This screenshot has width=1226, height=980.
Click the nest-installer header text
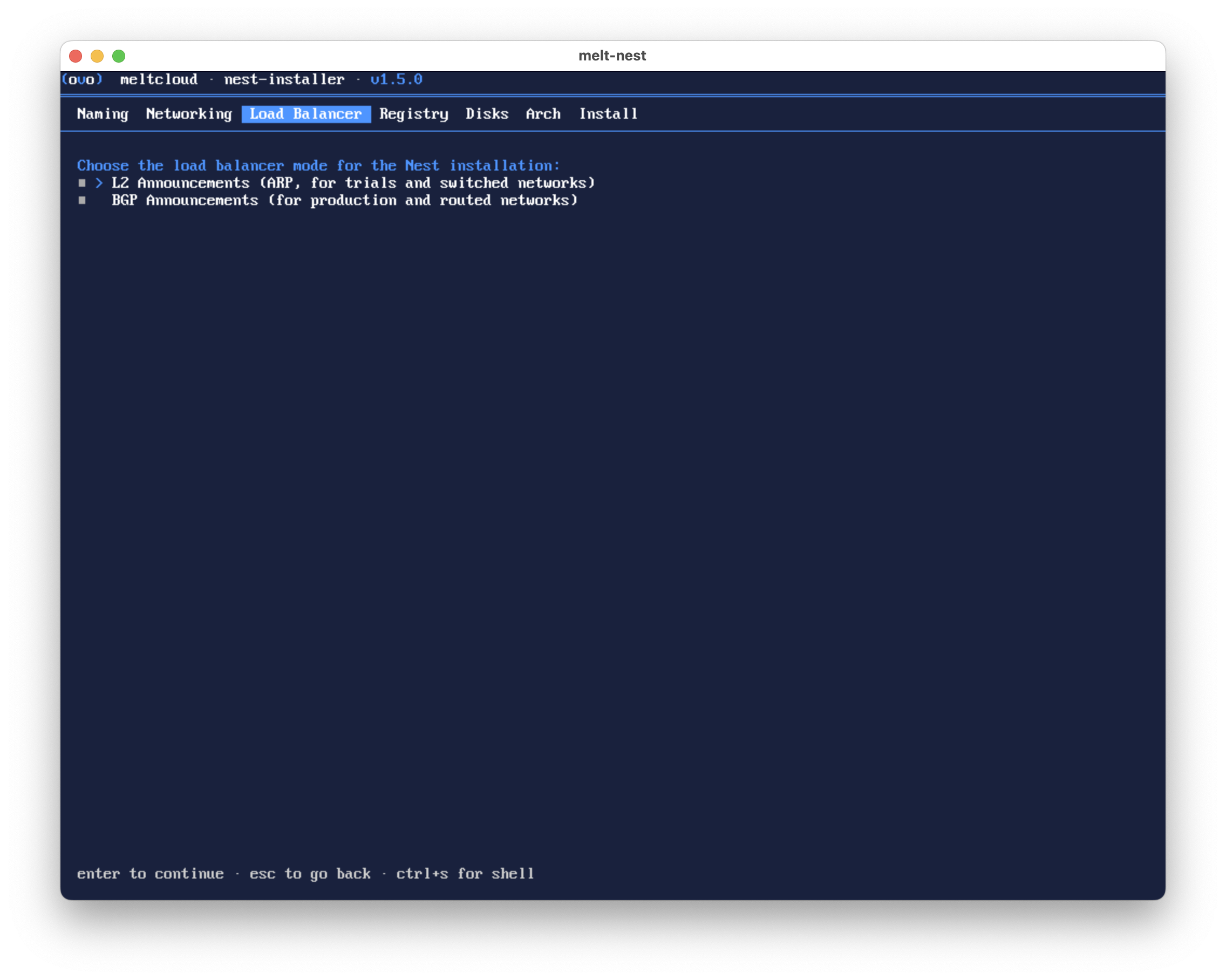(x=284, y=79)
